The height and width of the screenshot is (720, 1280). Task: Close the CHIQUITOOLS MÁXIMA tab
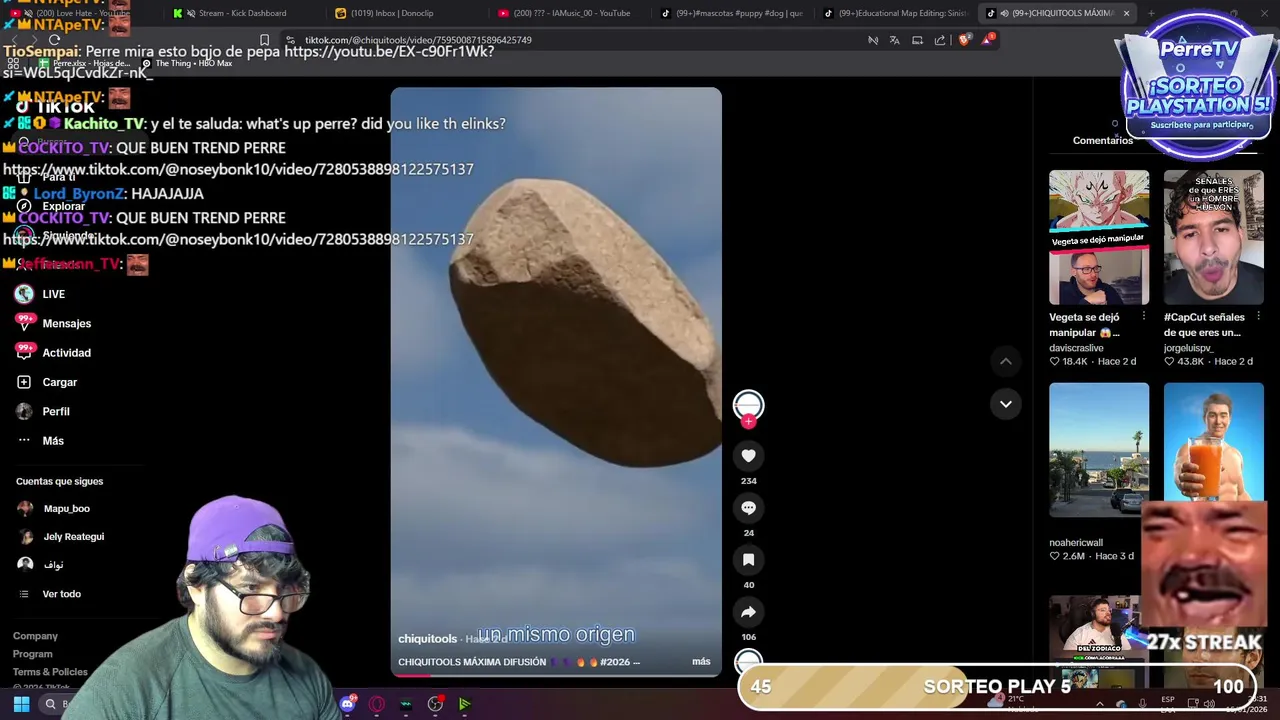pyautogui.click(x=1126, y=13)
